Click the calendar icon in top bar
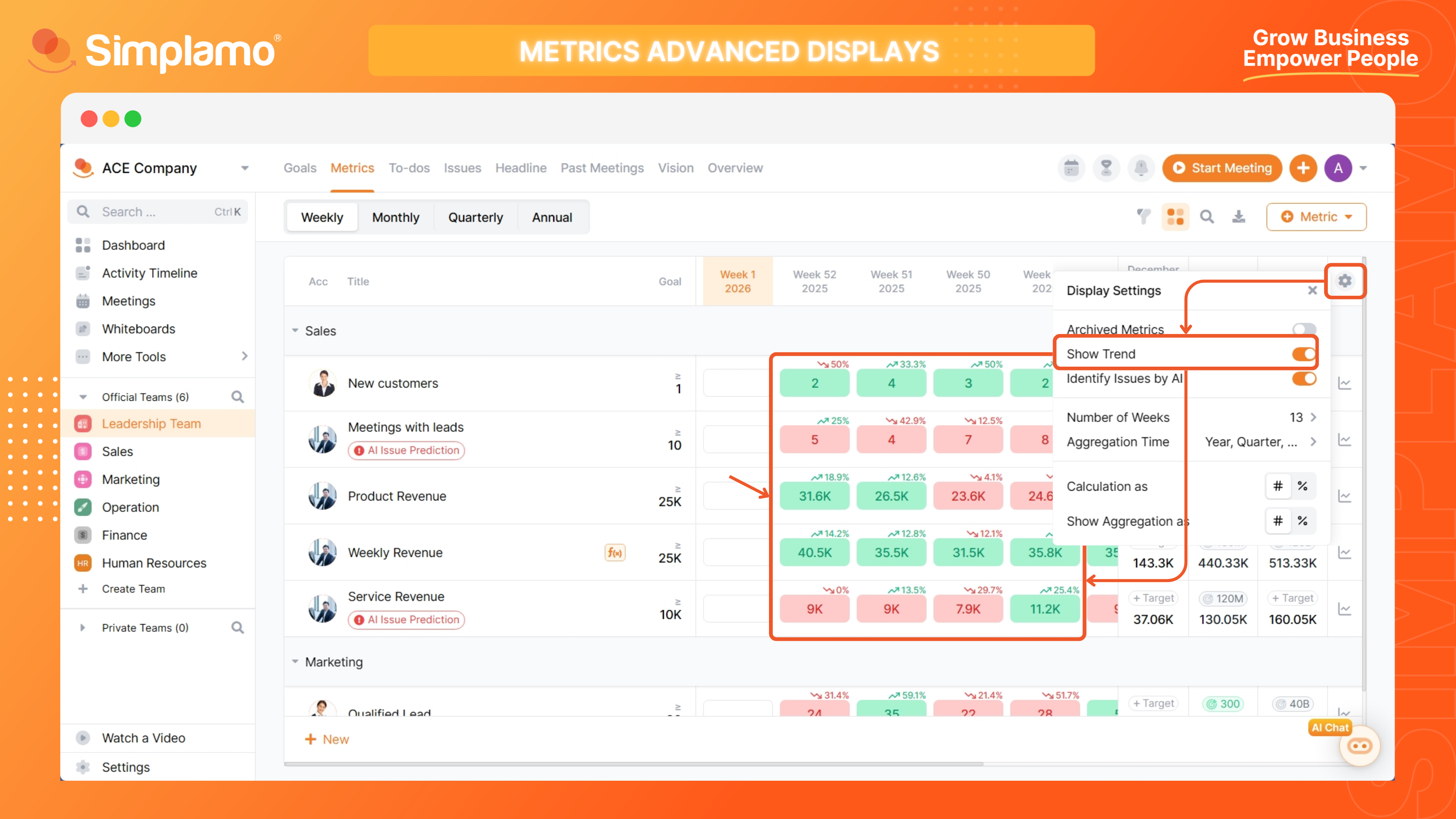Viewport: 1456px width, 819px height. point(1071,168)
